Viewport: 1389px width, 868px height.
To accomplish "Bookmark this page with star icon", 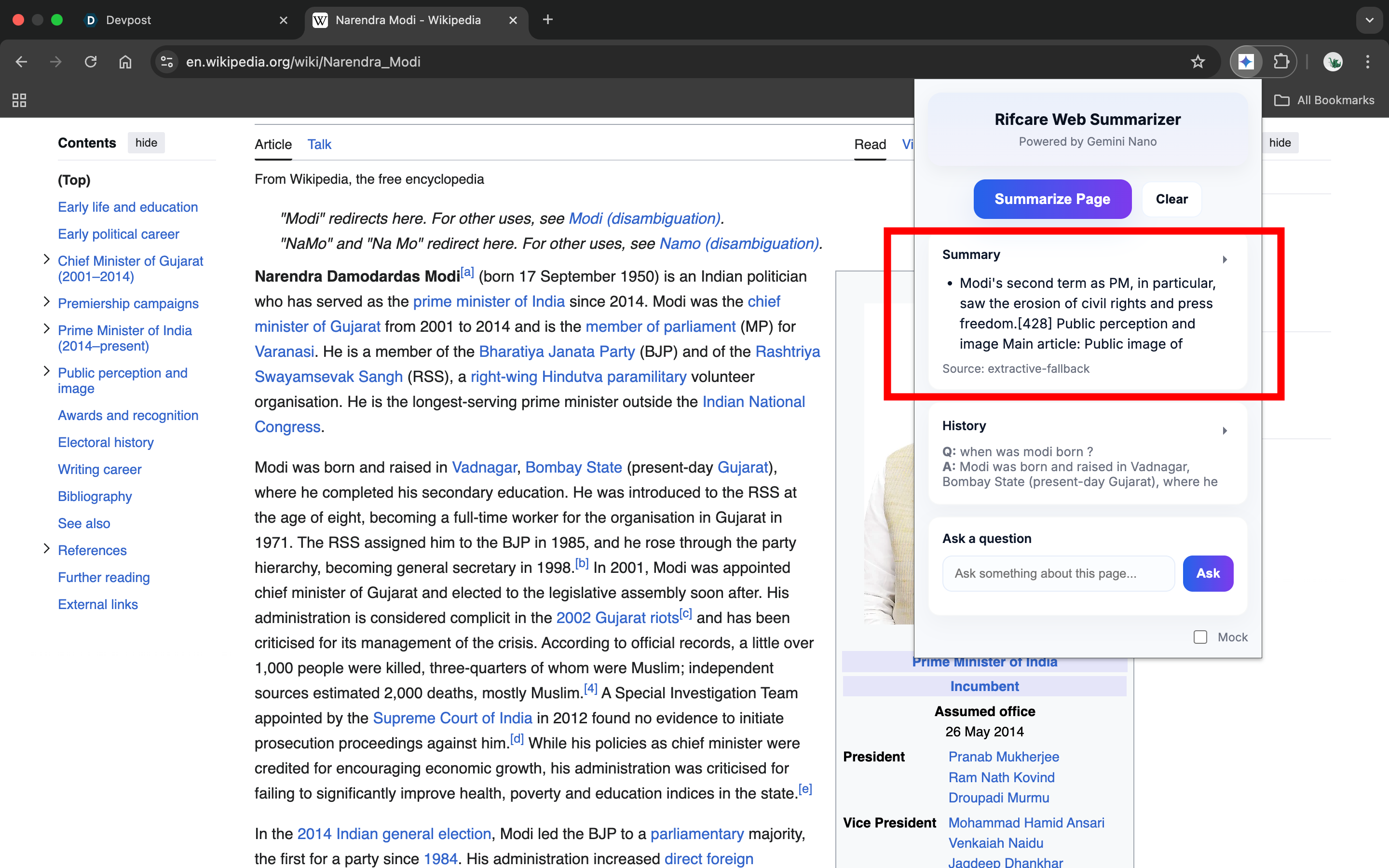I will coord(1198,61).
